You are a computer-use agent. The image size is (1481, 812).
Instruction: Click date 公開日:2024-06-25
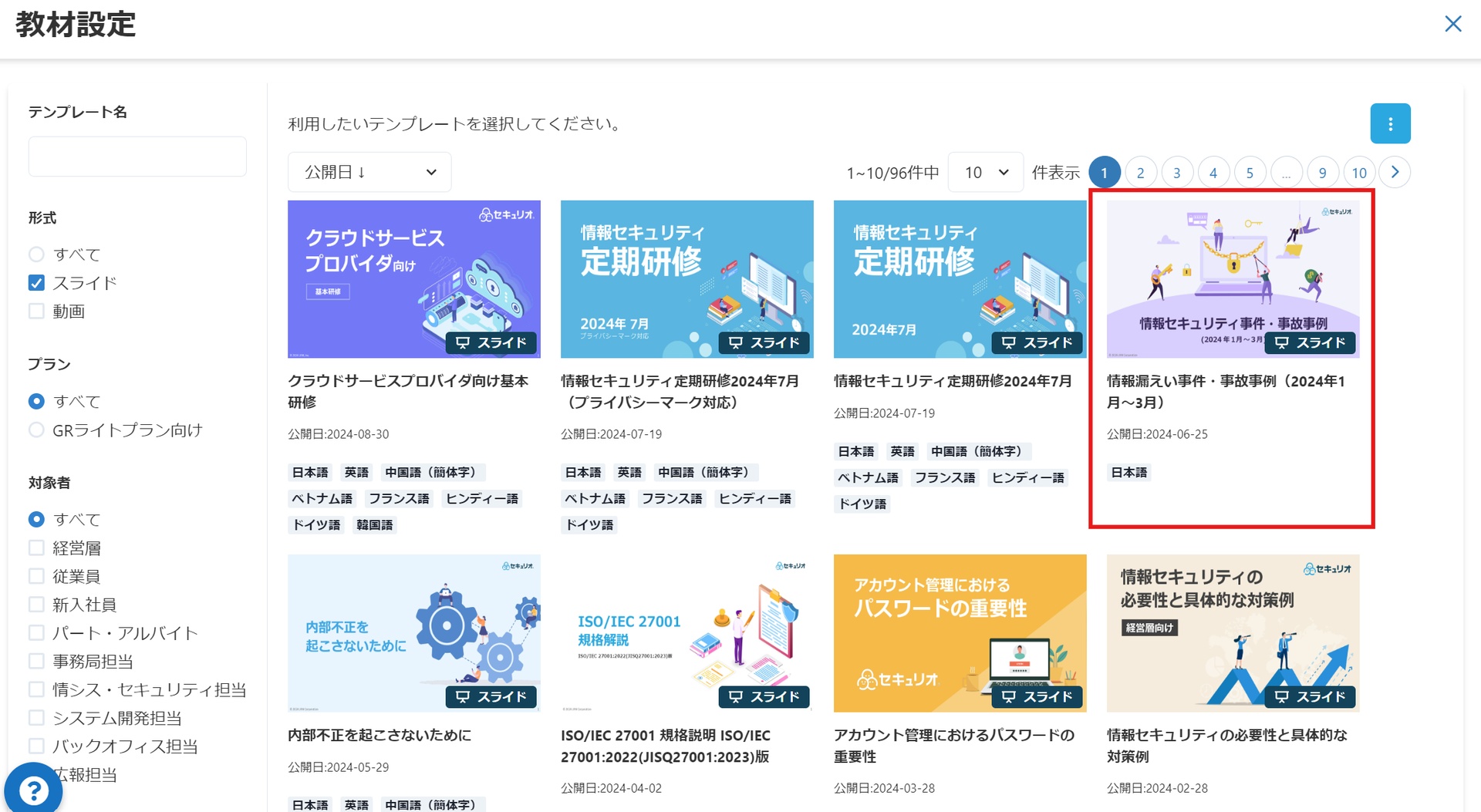pyautogui.click(x=1157, y=434)
